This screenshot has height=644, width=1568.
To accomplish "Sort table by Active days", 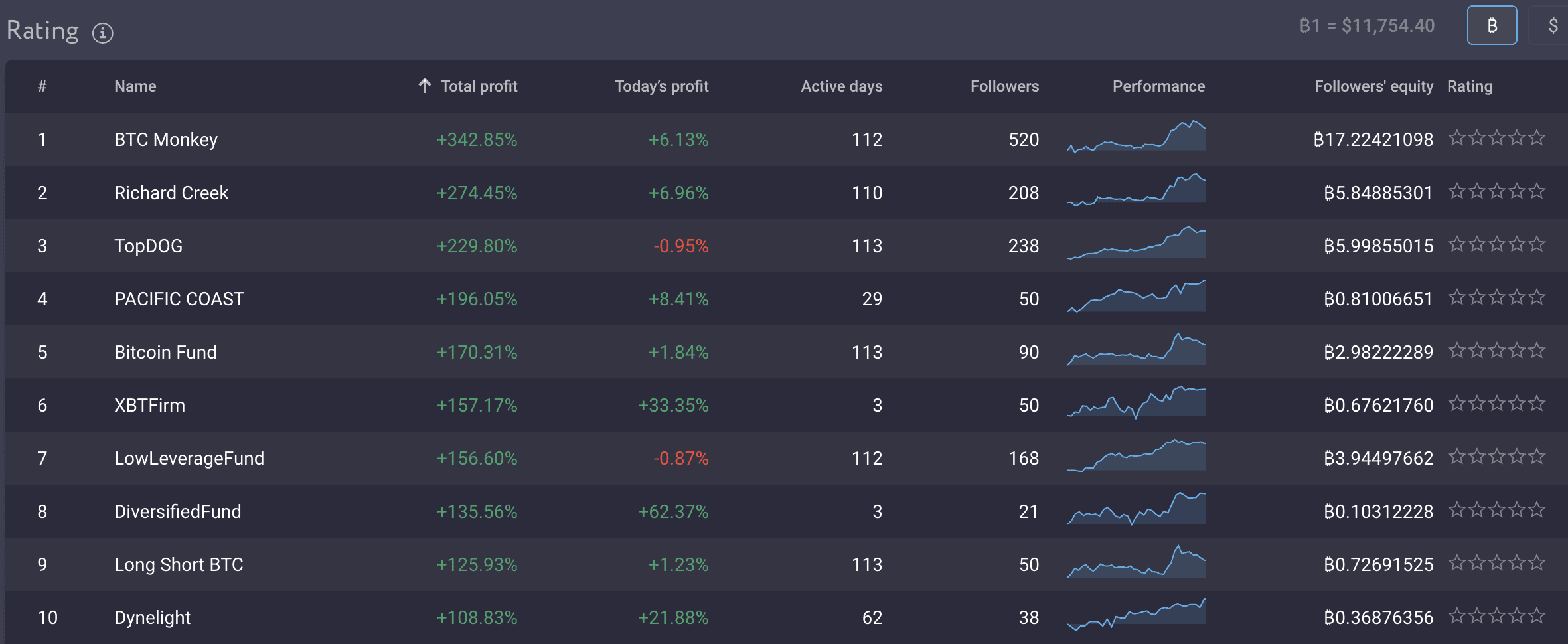I will (x=841, y=86).
